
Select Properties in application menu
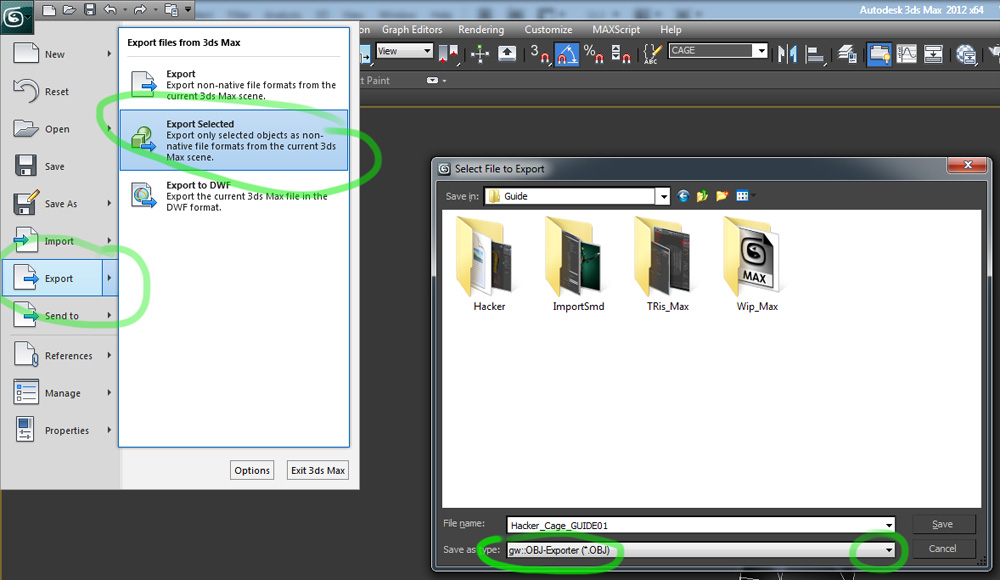click(60, 430)
